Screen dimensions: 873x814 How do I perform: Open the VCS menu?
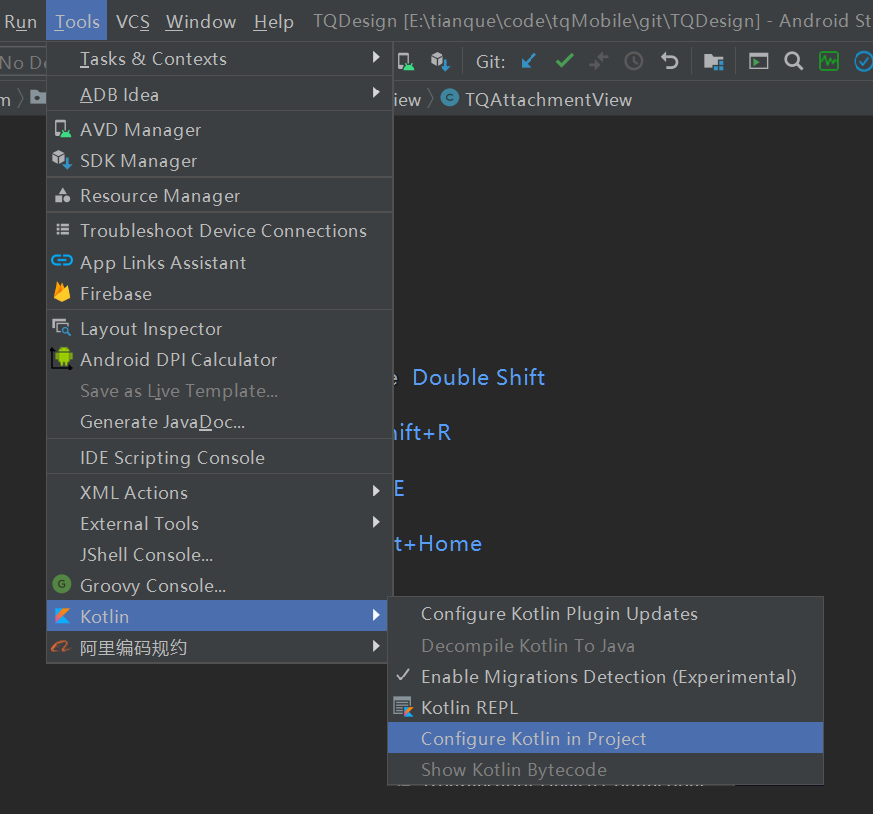click(133, 21)
